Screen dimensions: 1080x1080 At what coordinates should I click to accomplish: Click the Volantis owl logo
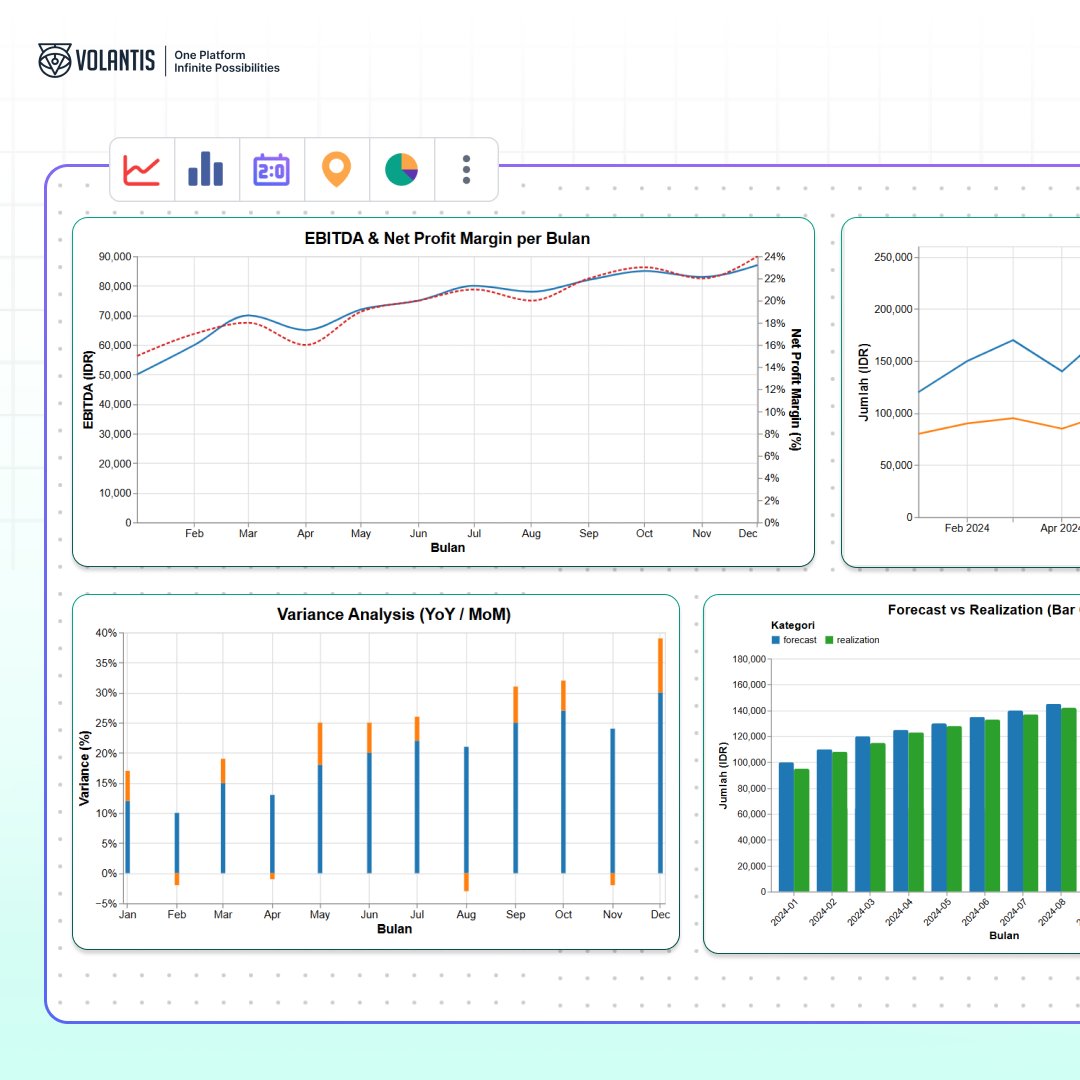54,61
